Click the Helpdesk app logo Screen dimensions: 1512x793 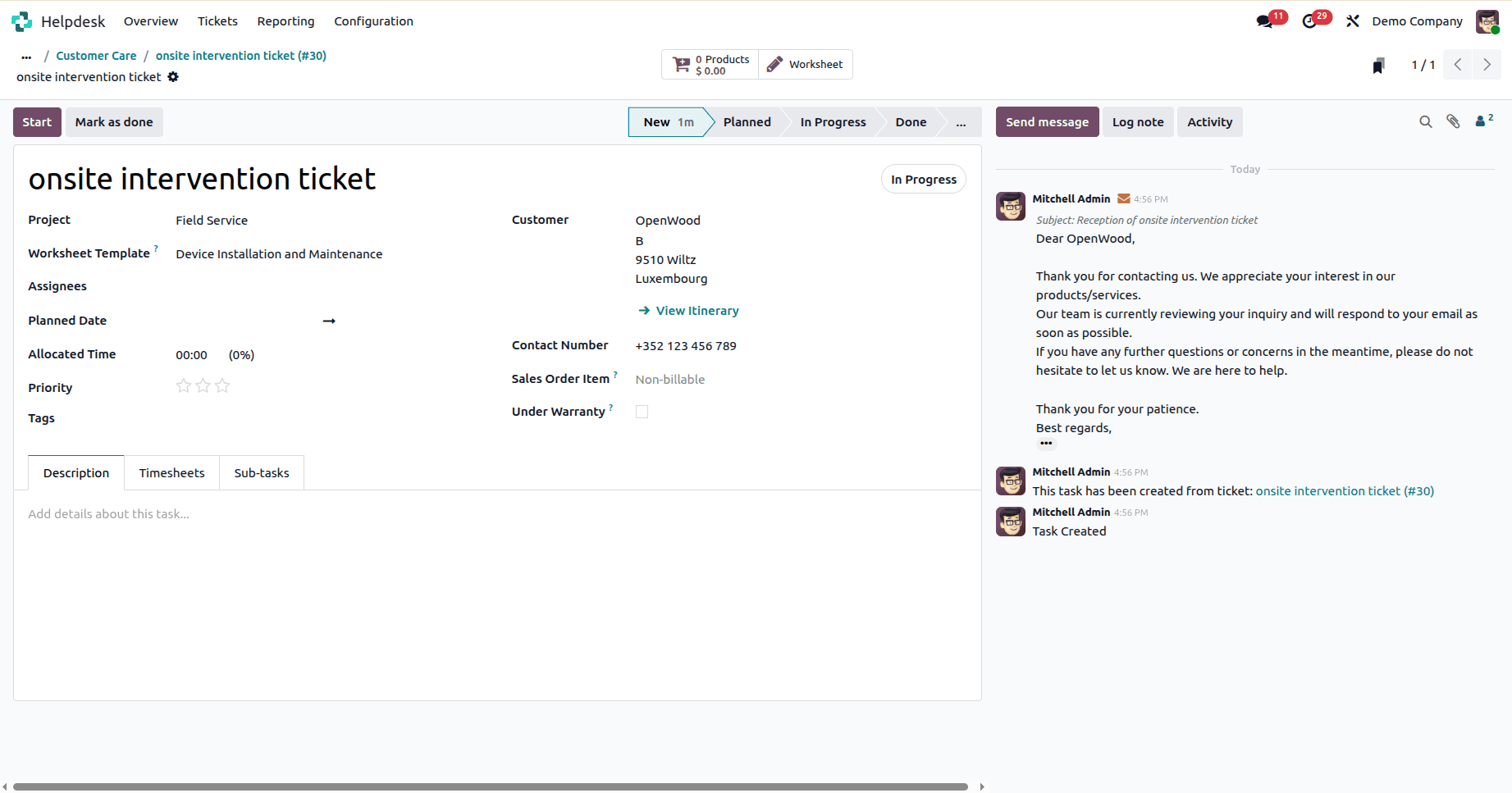pos(21,21)
